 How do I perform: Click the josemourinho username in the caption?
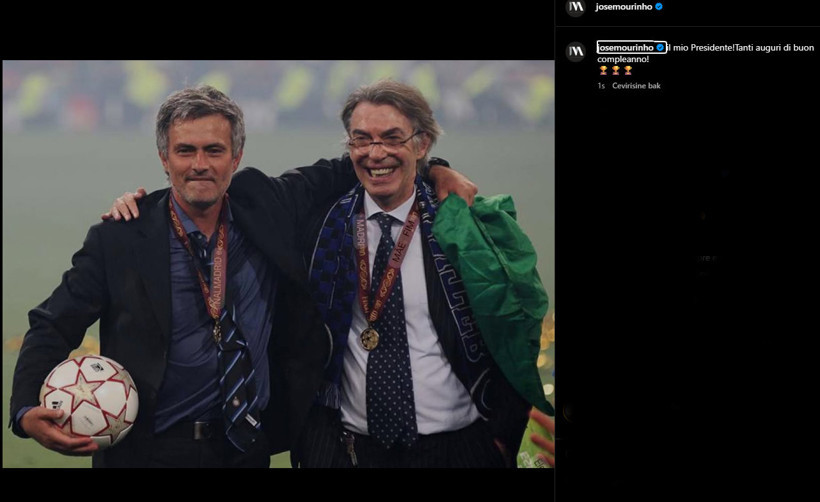click(625, 47)
